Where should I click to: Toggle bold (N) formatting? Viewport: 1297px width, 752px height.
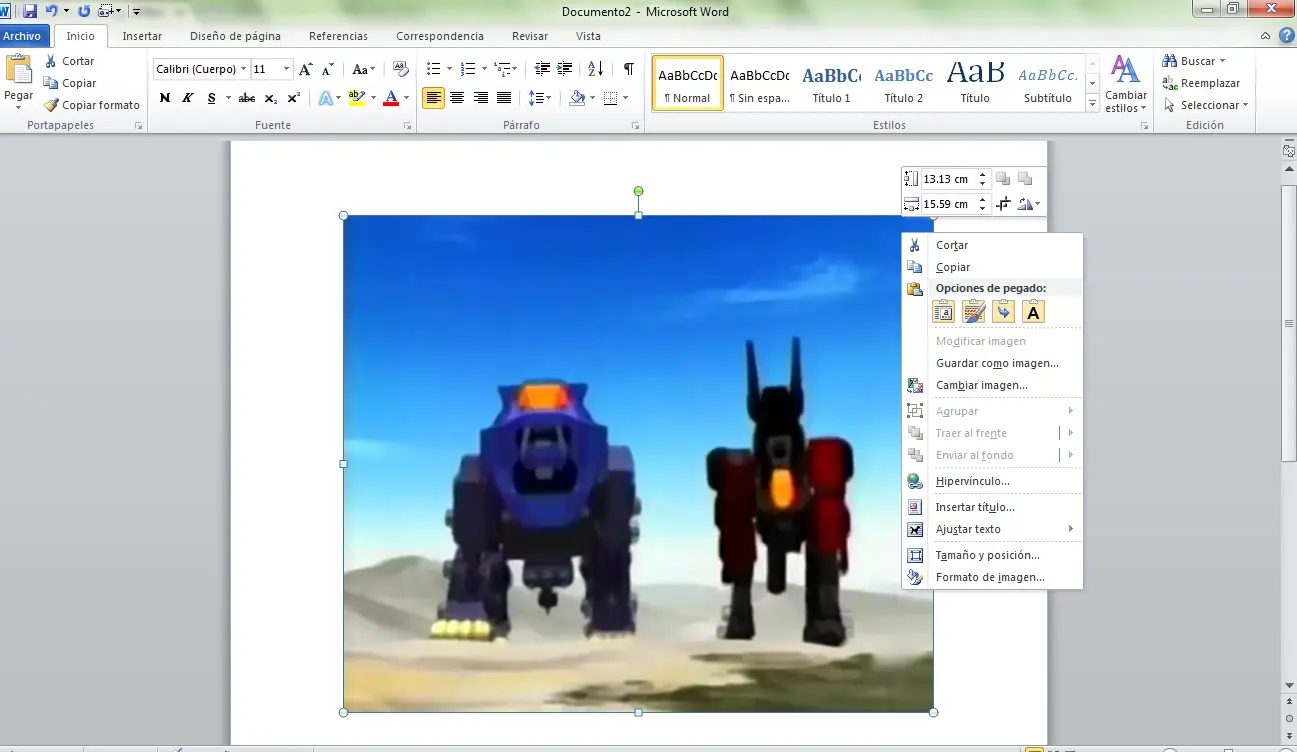165,98
